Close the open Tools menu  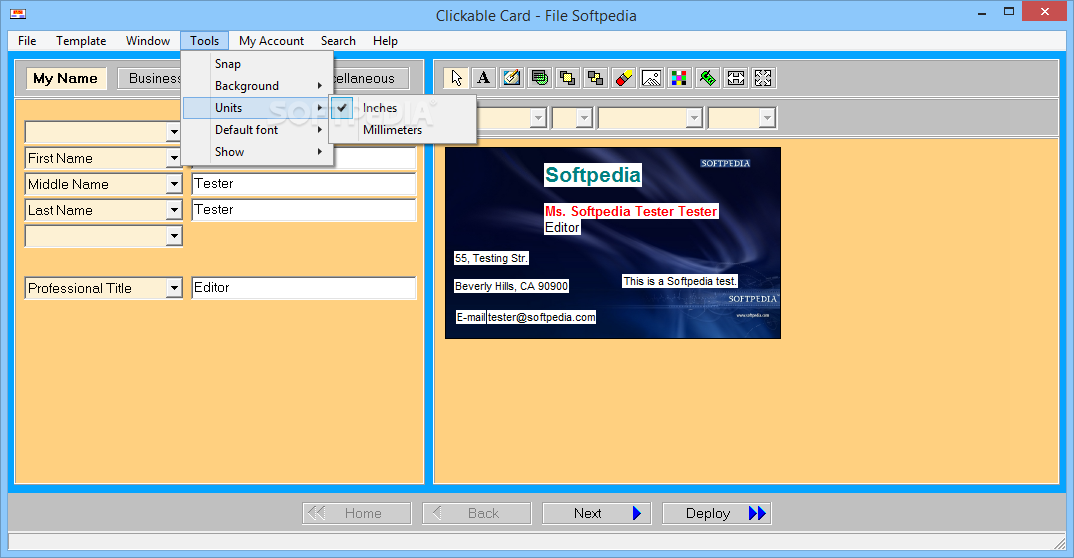click(205, 40)
